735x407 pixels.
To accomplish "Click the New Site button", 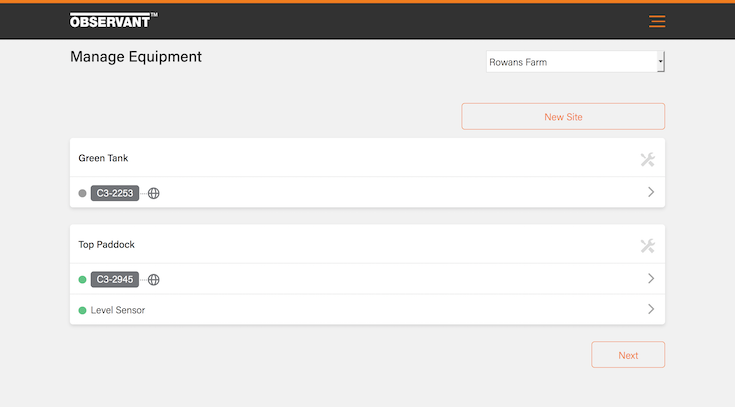I will click(563, 117).
